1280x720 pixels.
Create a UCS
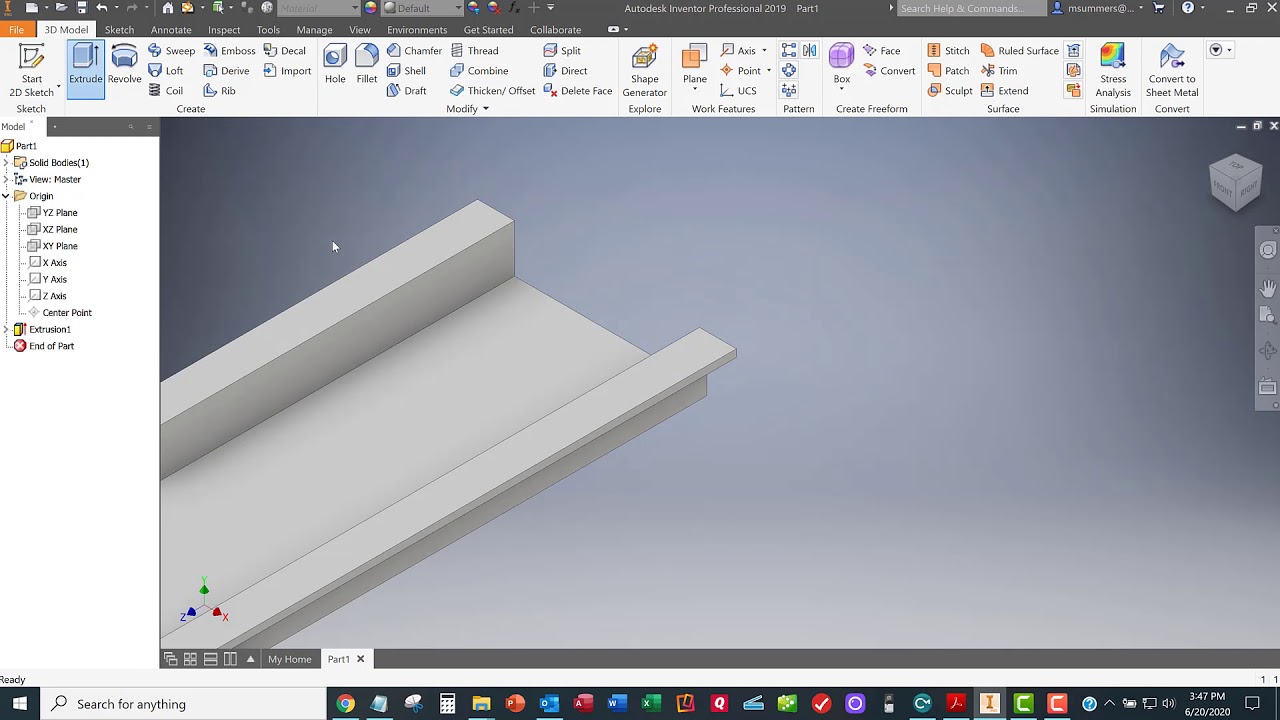click(x=738, y=91)
